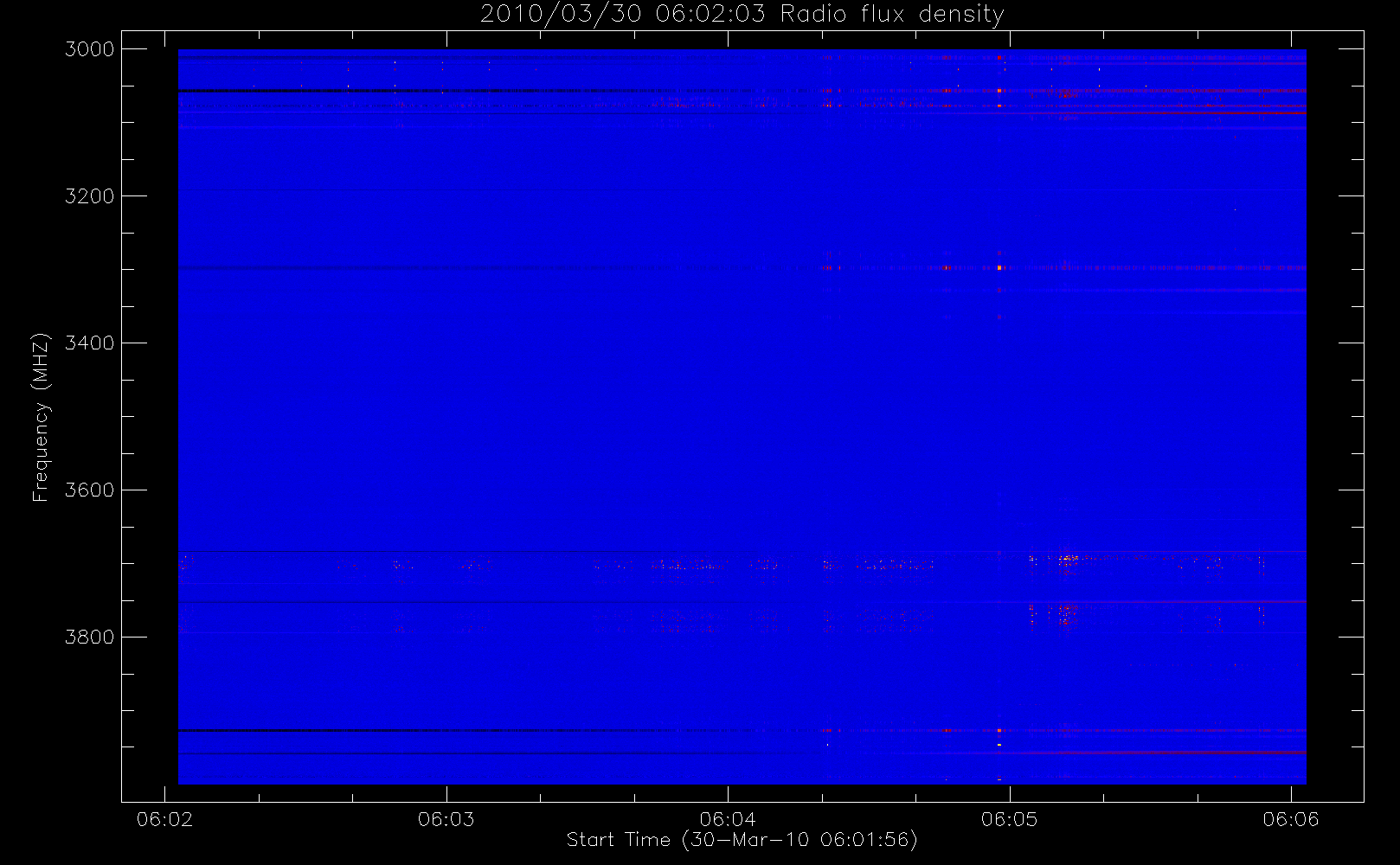Click the plot title "2010/03/30 06:02:03 Radio flux density"
1400x865 pixels.
(x=742, y=15)
